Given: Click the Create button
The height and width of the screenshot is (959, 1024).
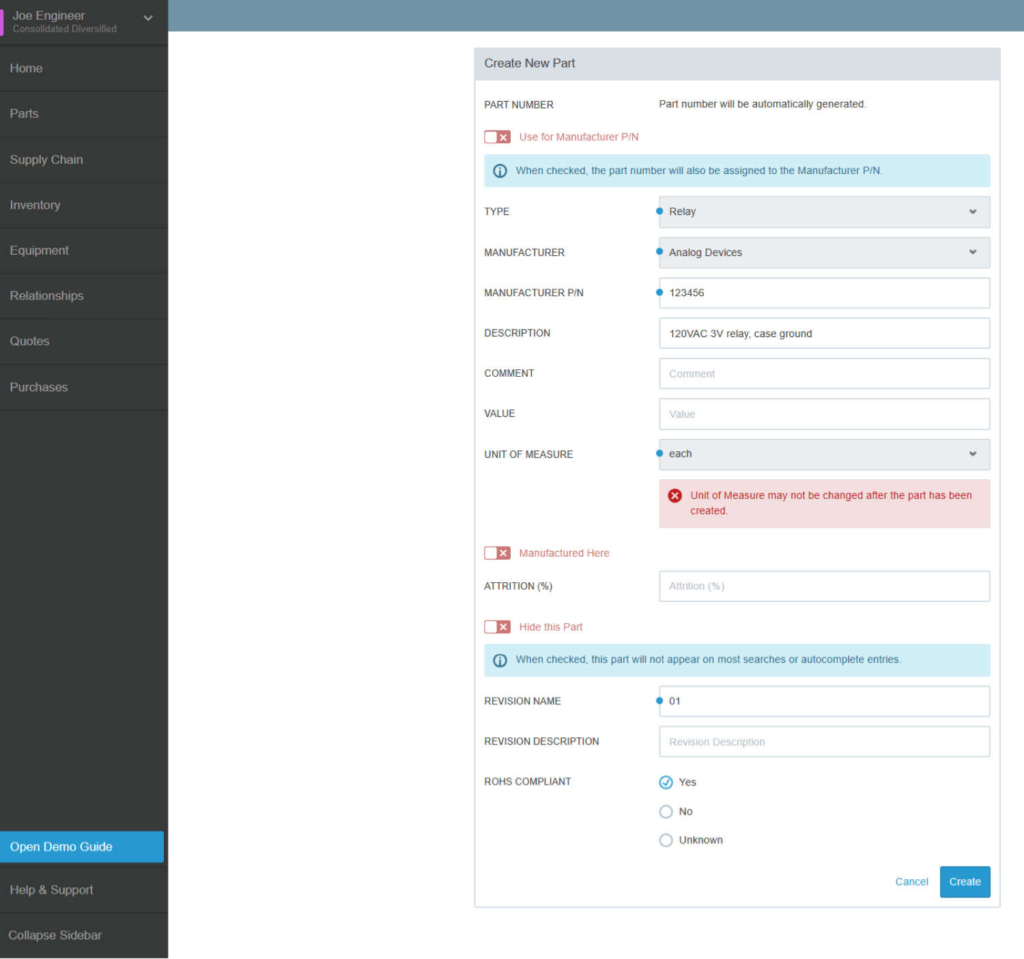Looking at the screenshot, I should (x=964, y=881).
